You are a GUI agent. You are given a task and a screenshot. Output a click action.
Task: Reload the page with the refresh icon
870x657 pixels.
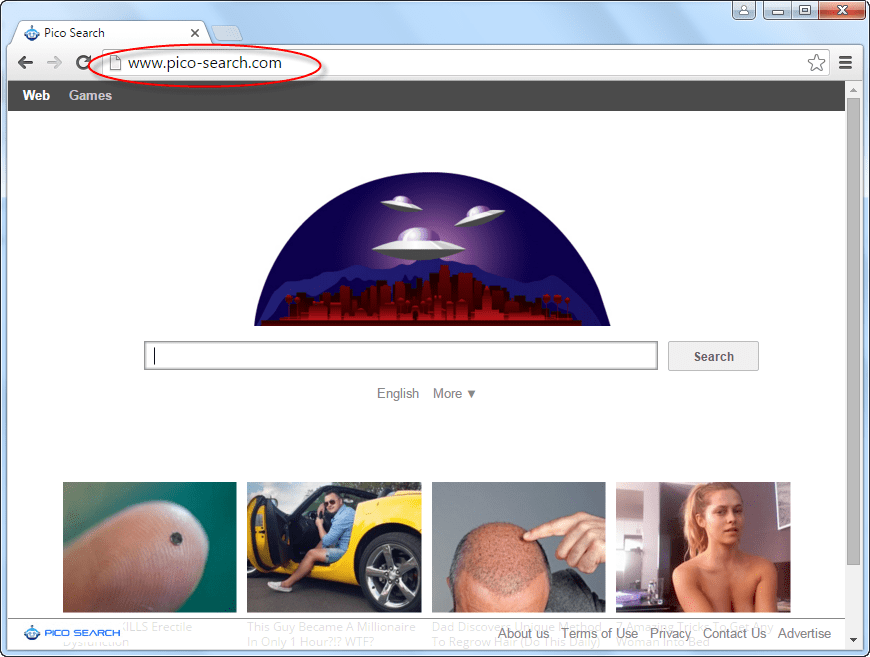click(x=83, y=63)
